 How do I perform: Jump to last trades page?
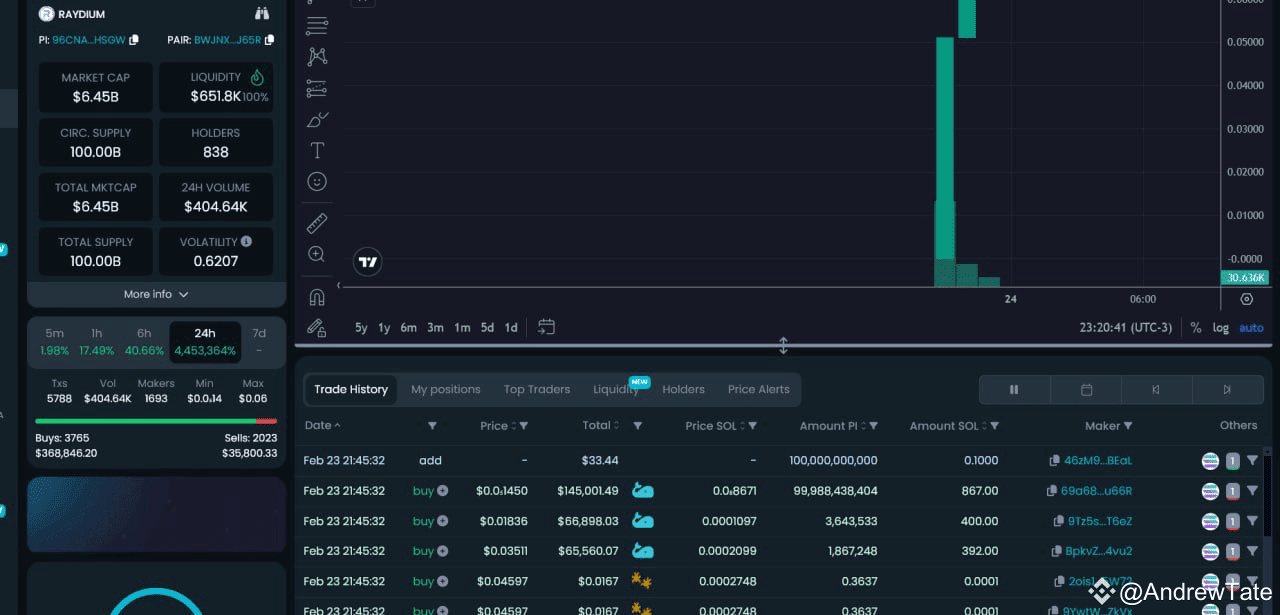pos(1227,390)
